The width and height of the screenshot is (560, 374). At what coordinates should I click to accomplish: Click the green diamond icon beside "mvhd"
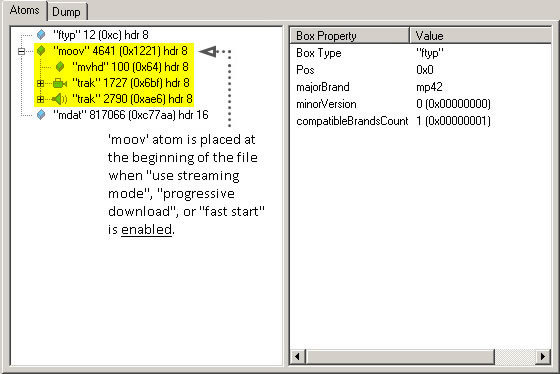point(60,66)
